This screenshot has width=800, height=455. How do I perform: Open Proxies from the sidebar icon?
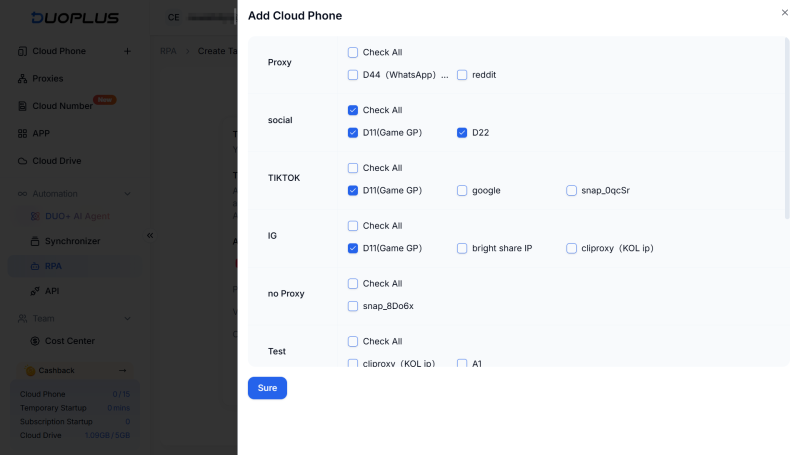pyautogui.click(x=22, y=79)
